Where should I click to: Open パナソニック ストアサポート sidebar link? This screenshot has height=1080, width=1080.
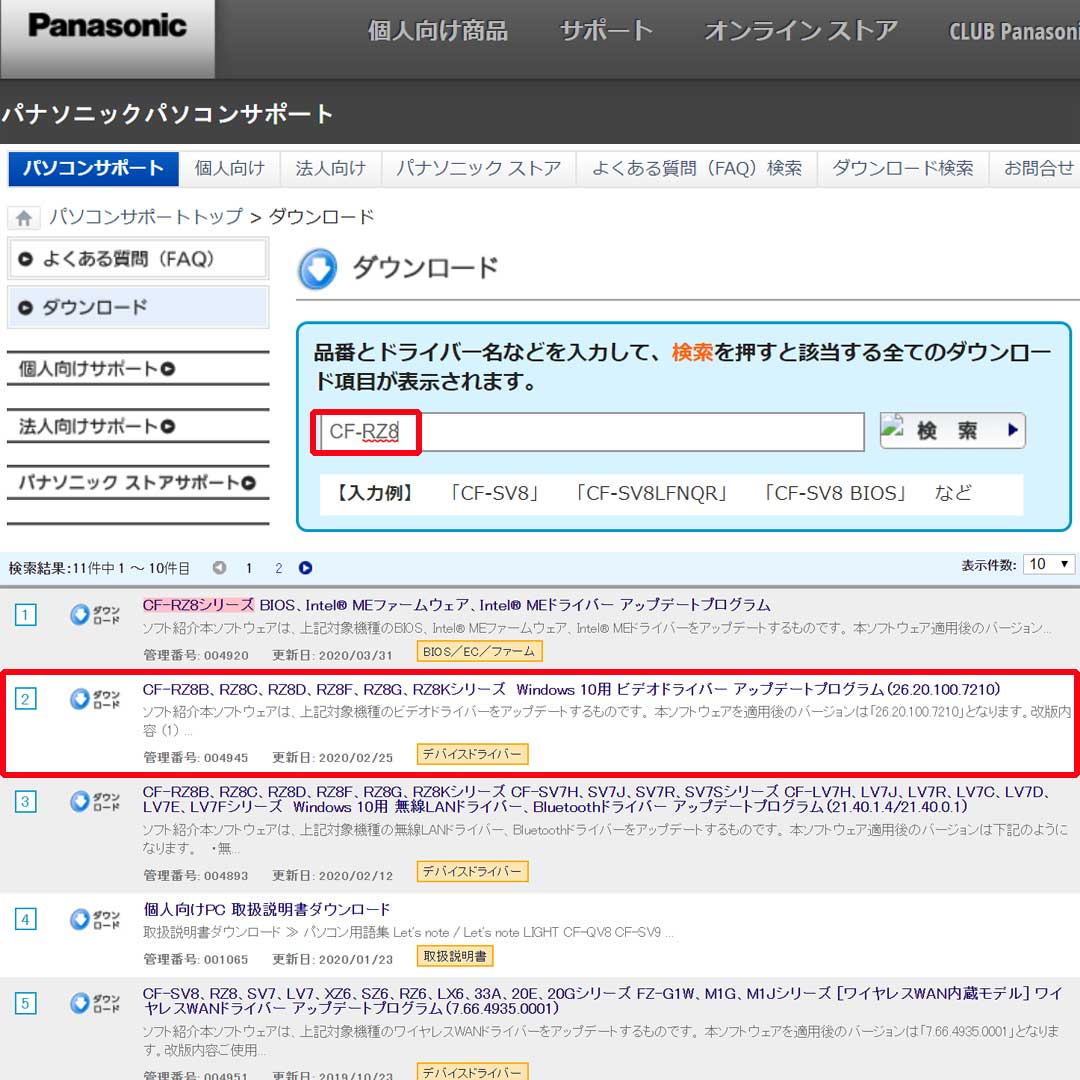click(137, 483)
